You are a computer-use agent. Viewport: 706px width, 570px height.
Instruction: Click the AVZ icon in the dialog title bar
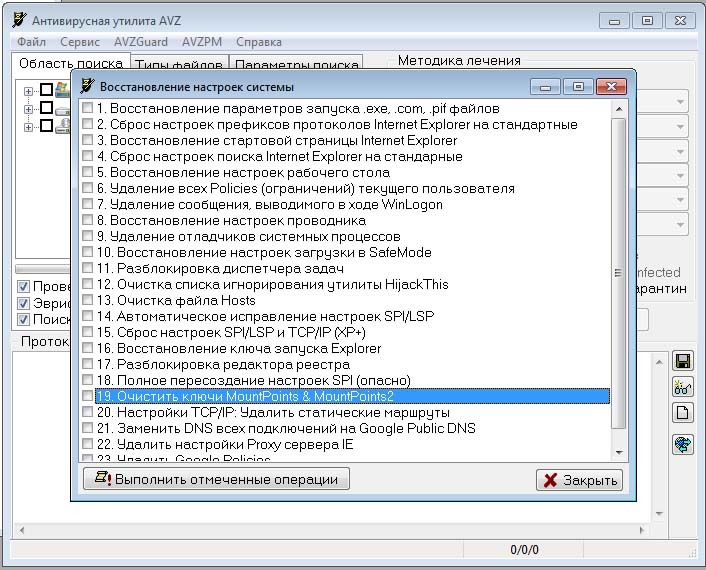point(87,86)
